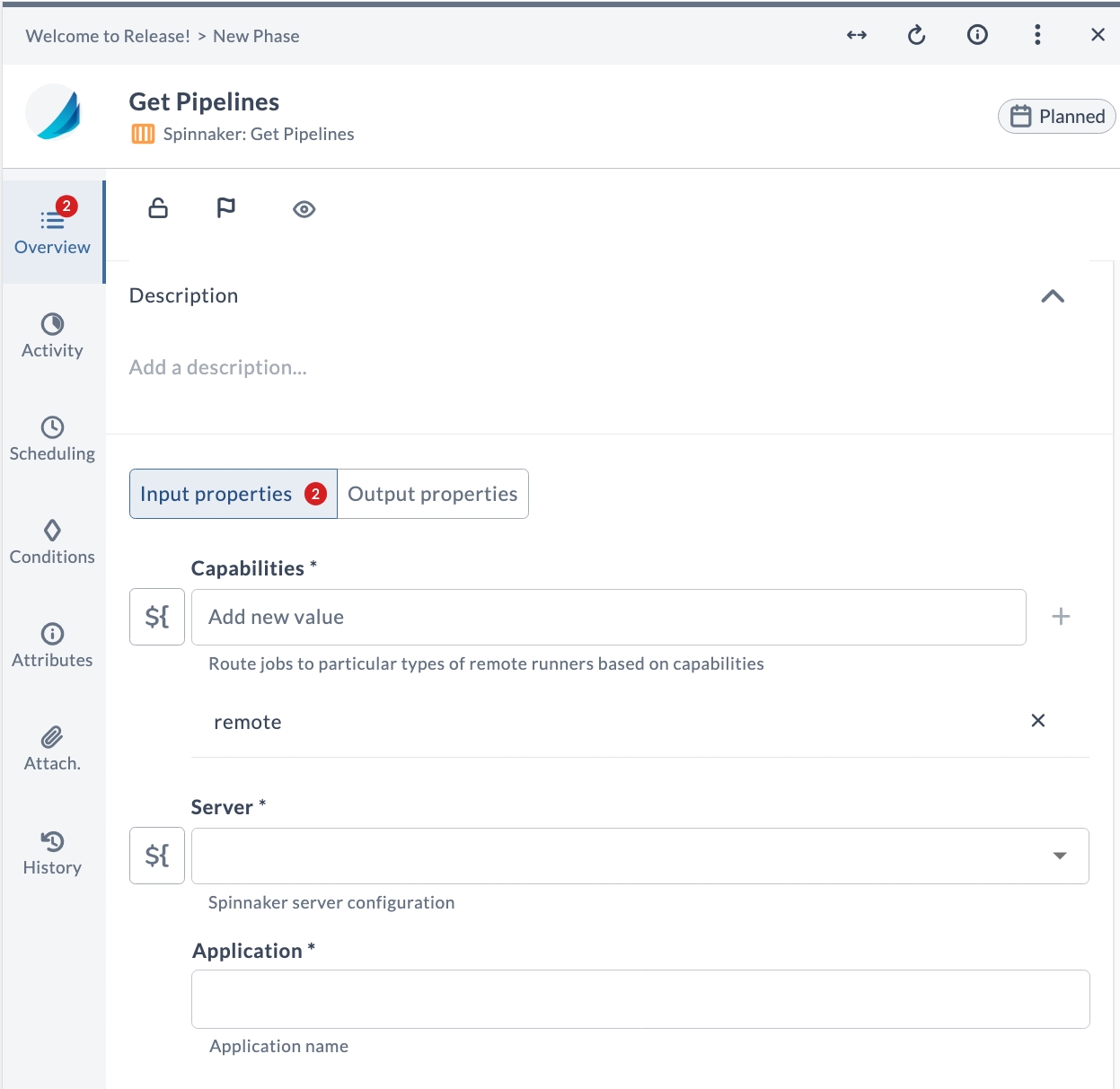Open the Server configuration dropdown
The width and height of the screenshot is (1120, 1089).
[x=1061, y=856]
